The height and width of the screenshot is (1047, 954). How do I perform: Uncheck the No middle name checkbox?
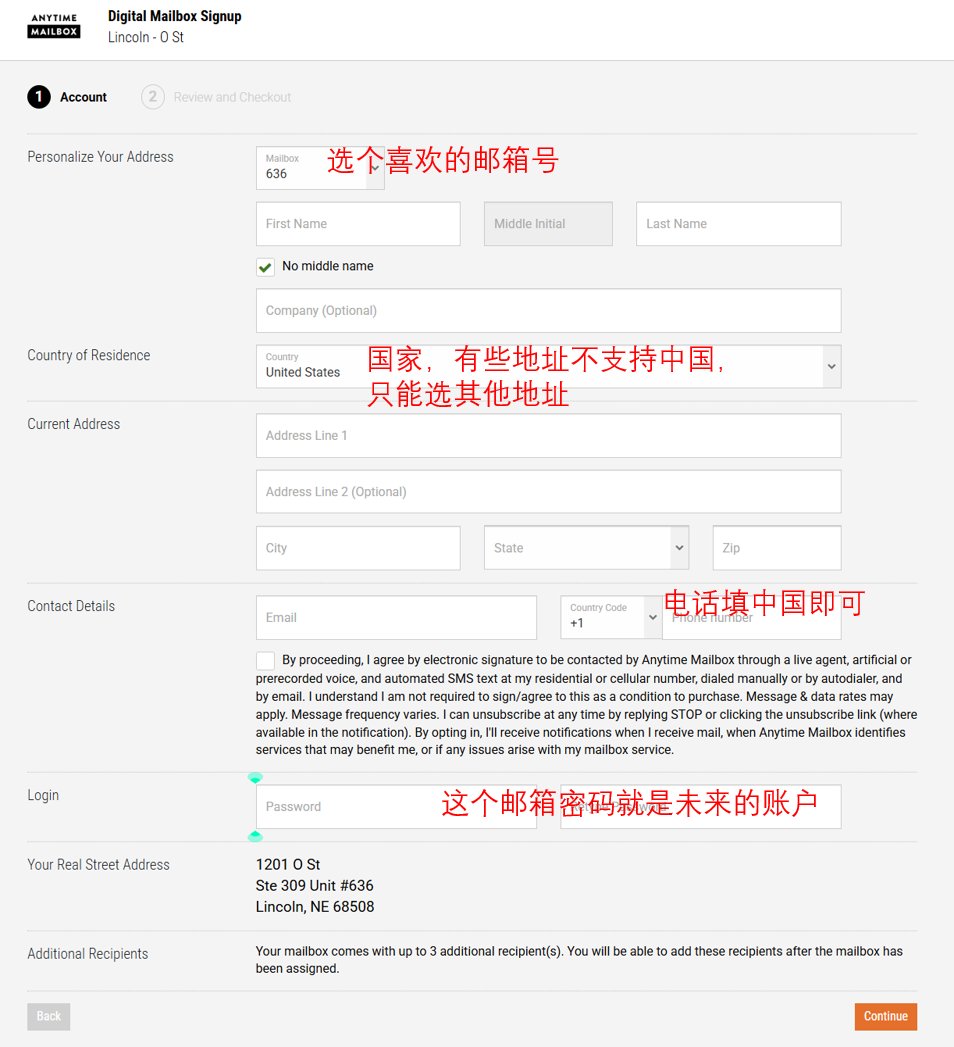point(265,267)
